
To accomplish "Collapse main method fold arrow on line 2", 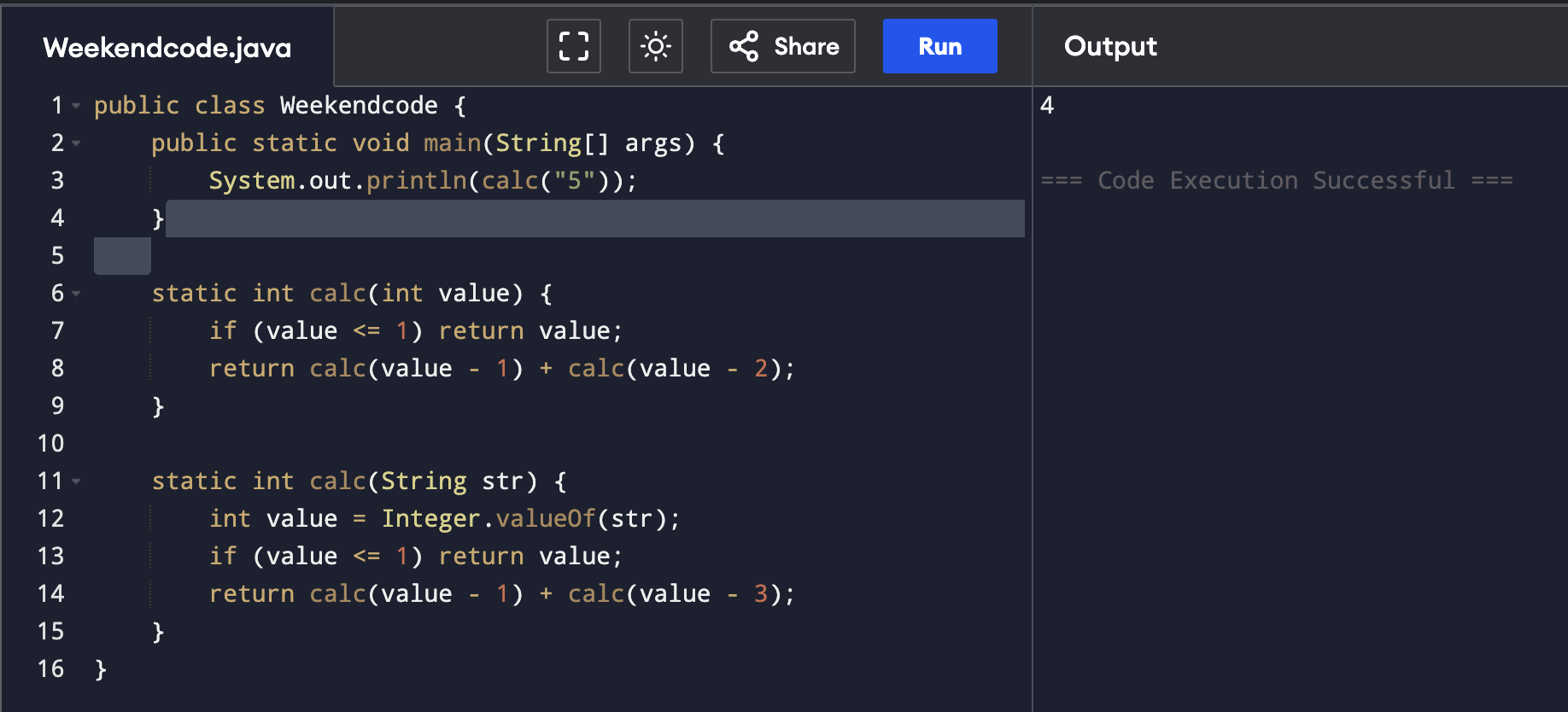I will tap(76, 143).
